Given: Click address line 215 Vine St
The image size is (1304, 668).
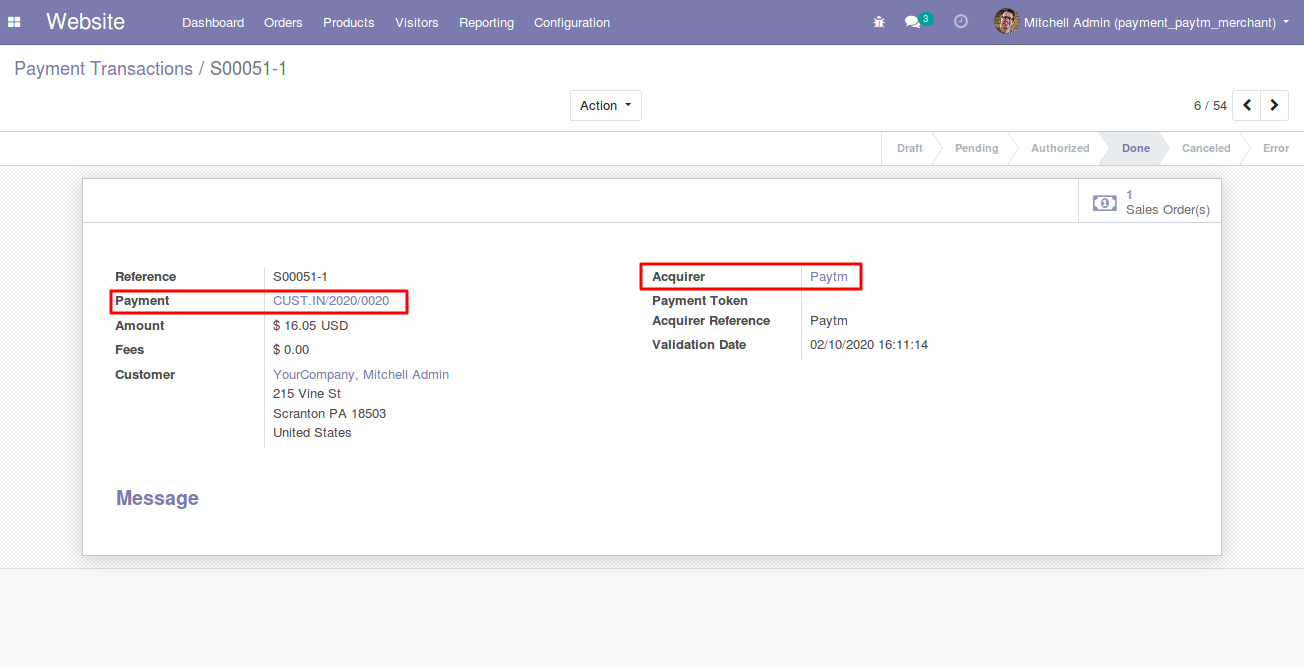Looking at the screenshot, I should click(307, 394).
